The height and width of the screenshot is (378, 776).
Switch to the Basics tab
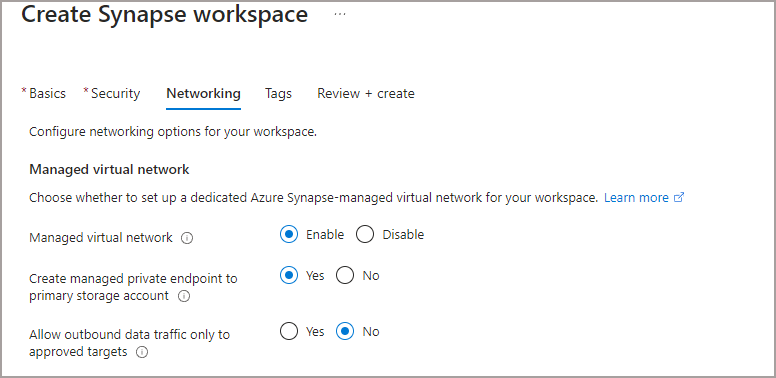[x=44, y=94]
